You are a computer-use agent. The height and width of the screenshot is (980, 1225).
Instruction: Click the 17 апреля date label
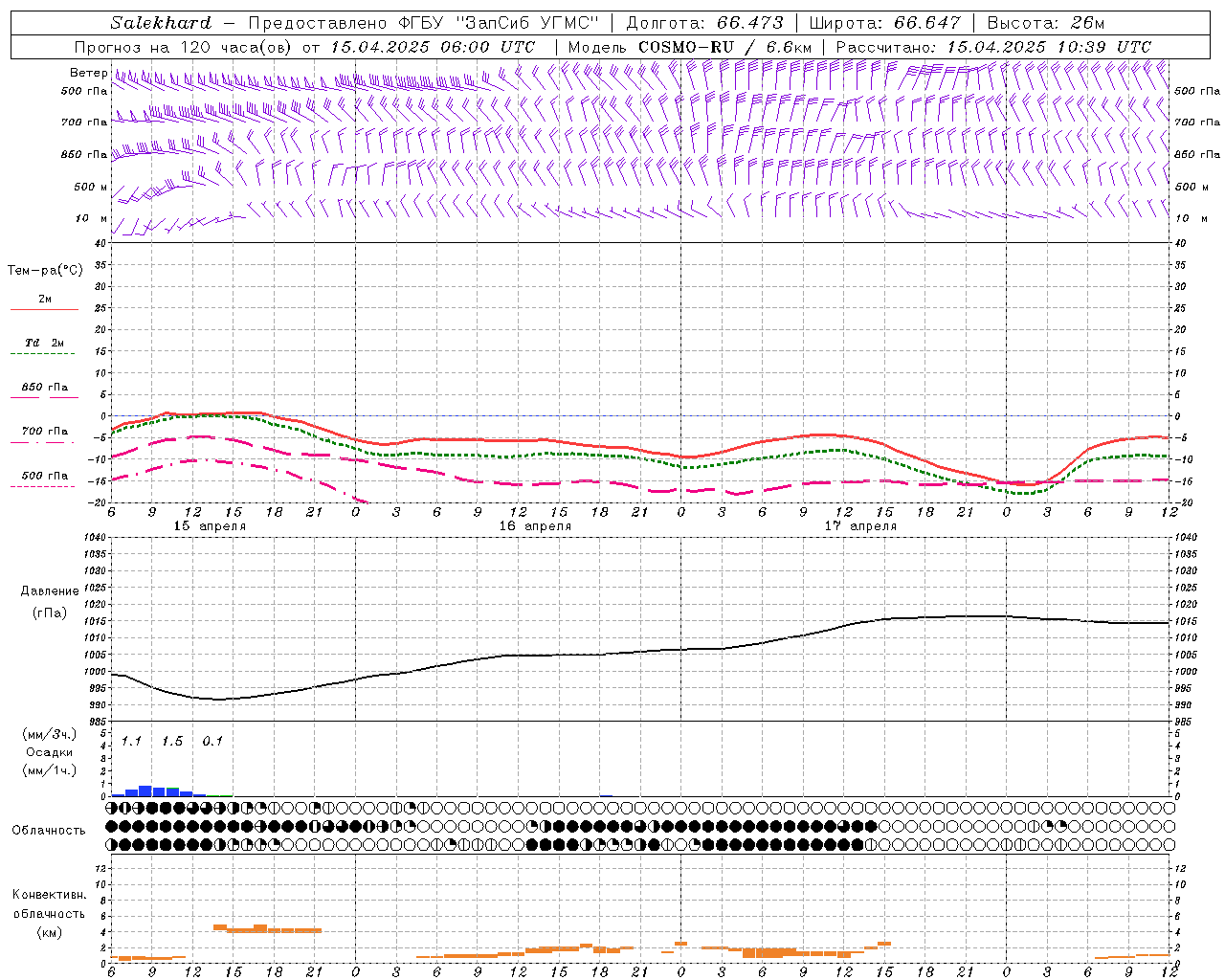[x=860, y=526]
